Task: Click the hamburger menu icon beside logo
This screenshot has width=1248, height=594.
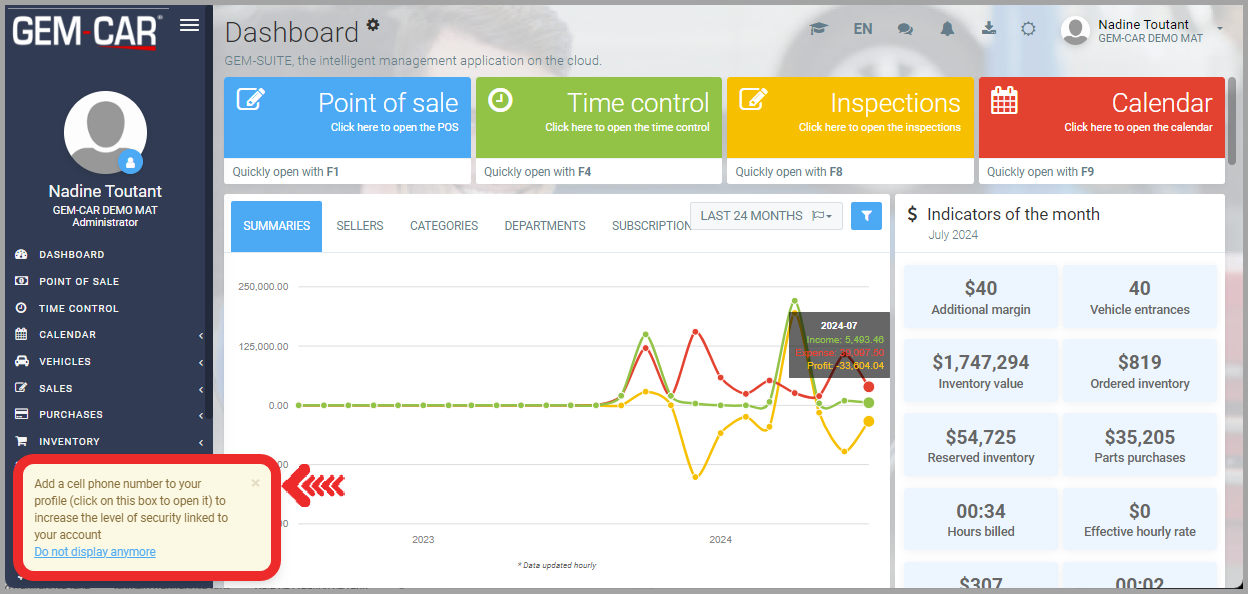Action: 189,26
